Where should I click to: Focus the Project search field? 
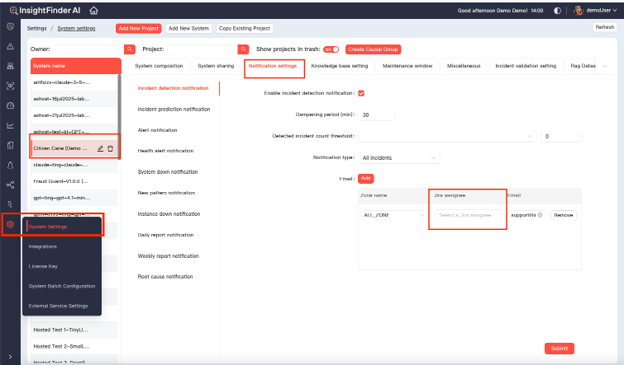click(203, 49)
